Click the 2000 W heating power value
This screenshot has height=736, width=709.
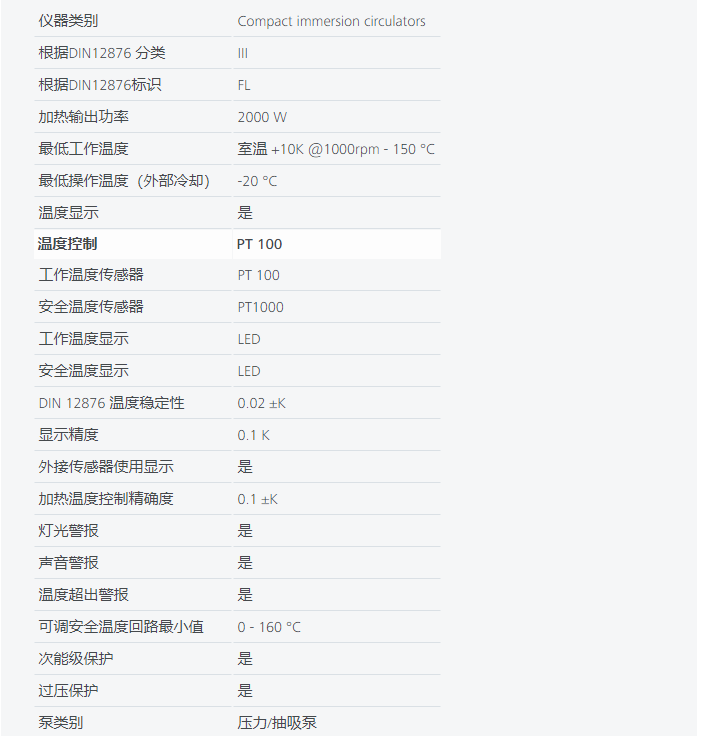point(262,117)
